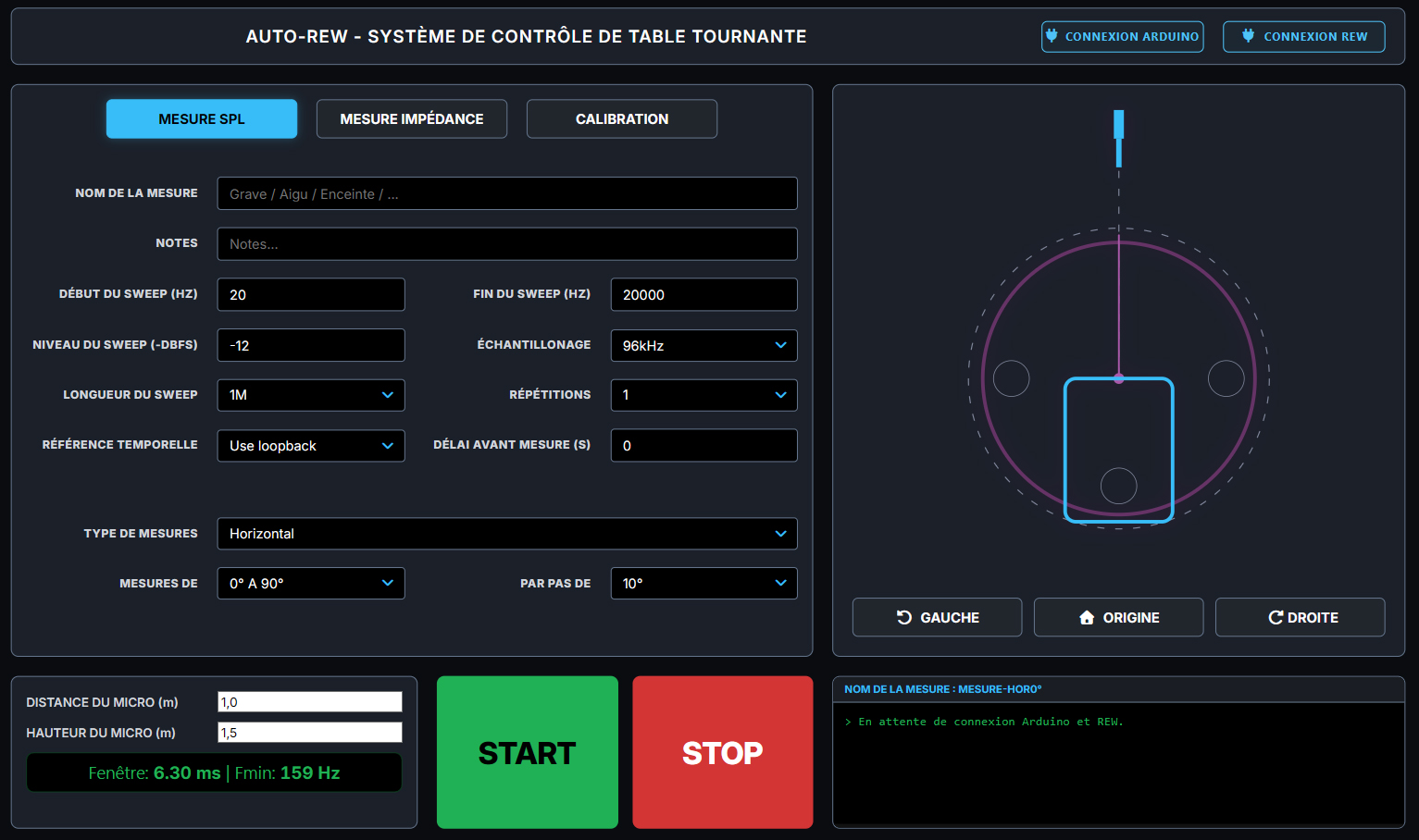This screenshot has height=840, width=1419.
Task: Open the Type de mesures Horizontal dropdown
Action: [506, 534]
